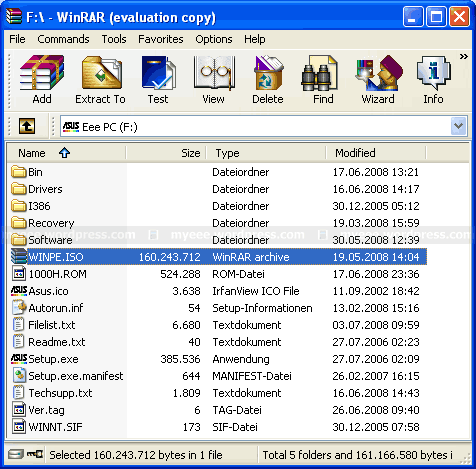Click the Setup.exe ASUS icon
Image resolution: width=476 pixels, height=469 pixels.
19,359
